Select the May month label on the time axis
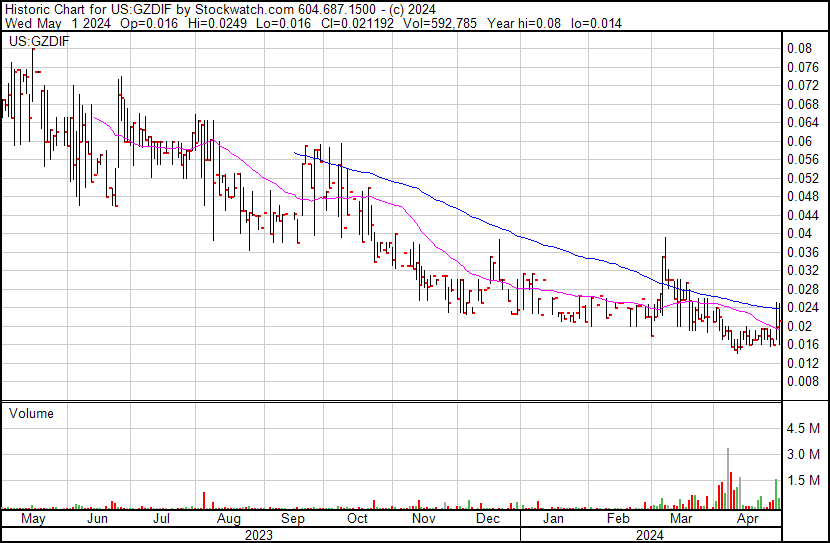 pos(33,519)
